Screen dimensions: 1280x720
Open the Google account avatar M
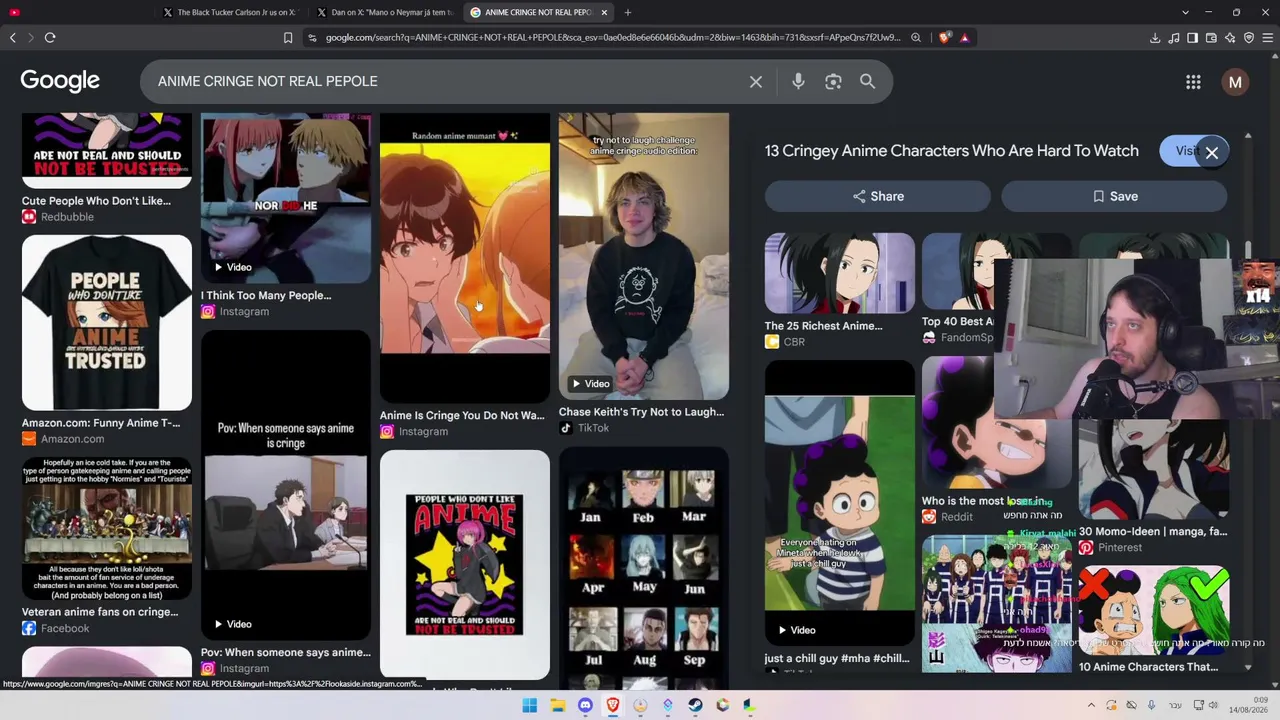(x=1235, y=82)
